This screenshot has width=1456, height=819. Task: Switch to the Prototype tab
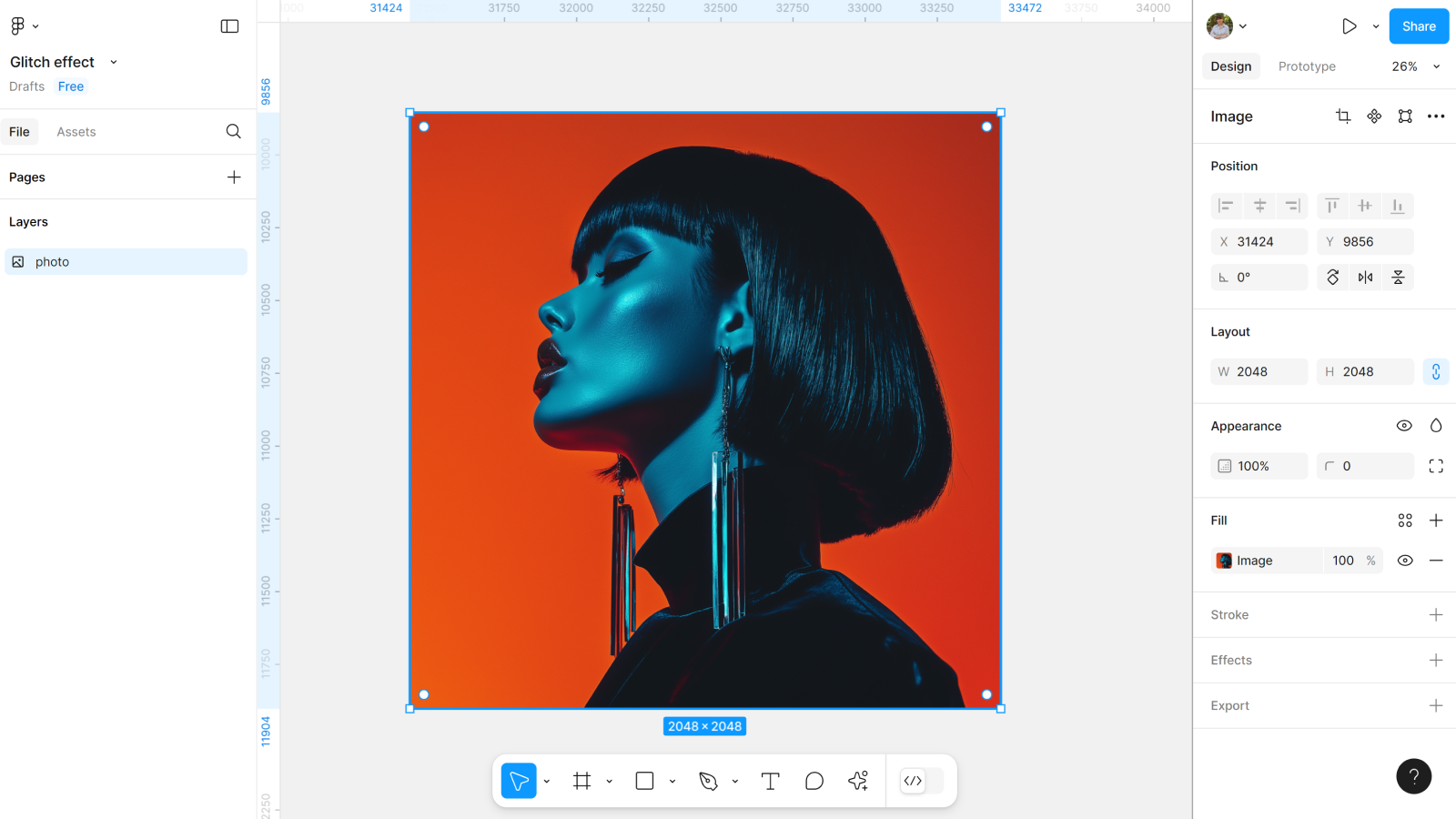pos(1307,66)
